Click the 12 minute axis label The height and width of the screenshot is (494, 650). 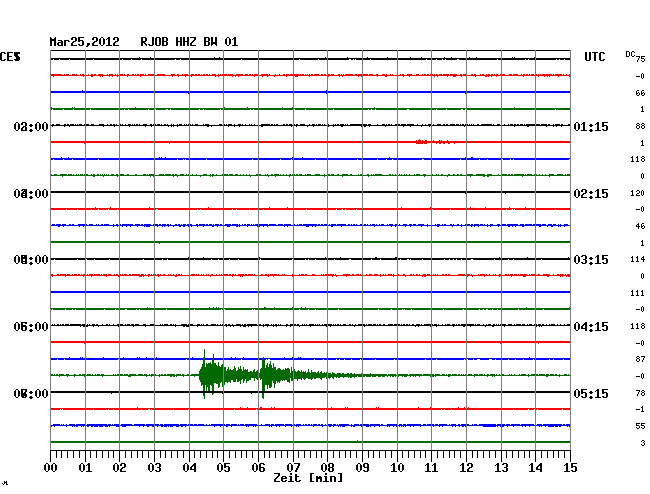466,468
